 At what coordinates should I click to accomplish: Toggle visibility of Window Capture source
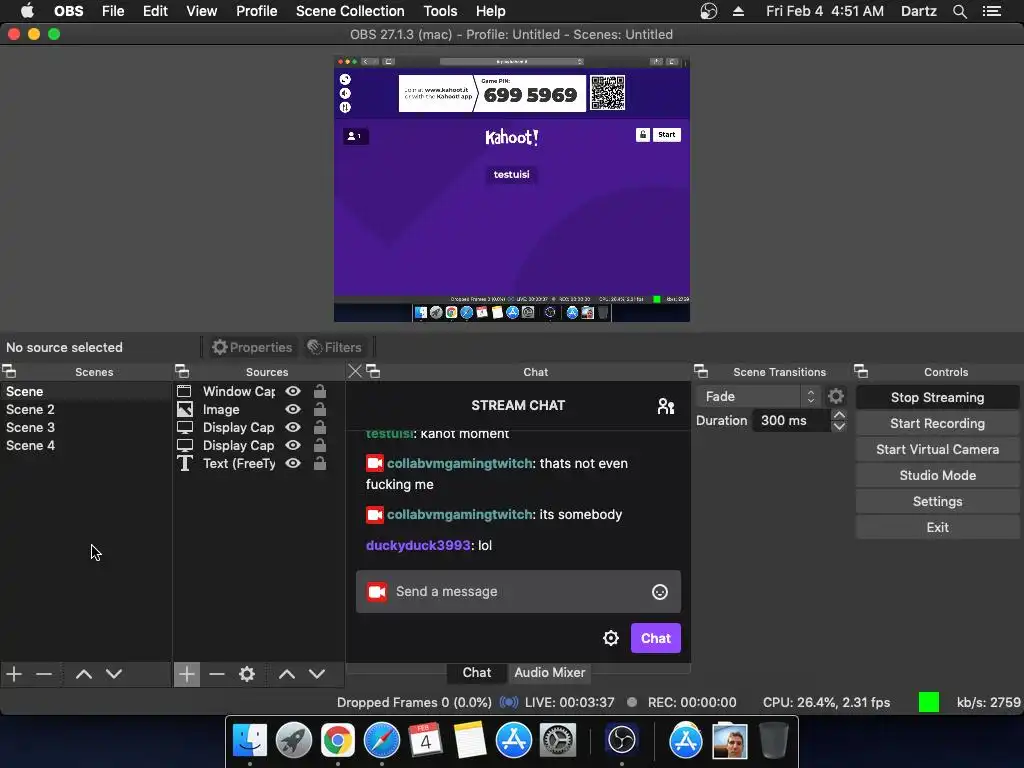click(x=293, y=391)
